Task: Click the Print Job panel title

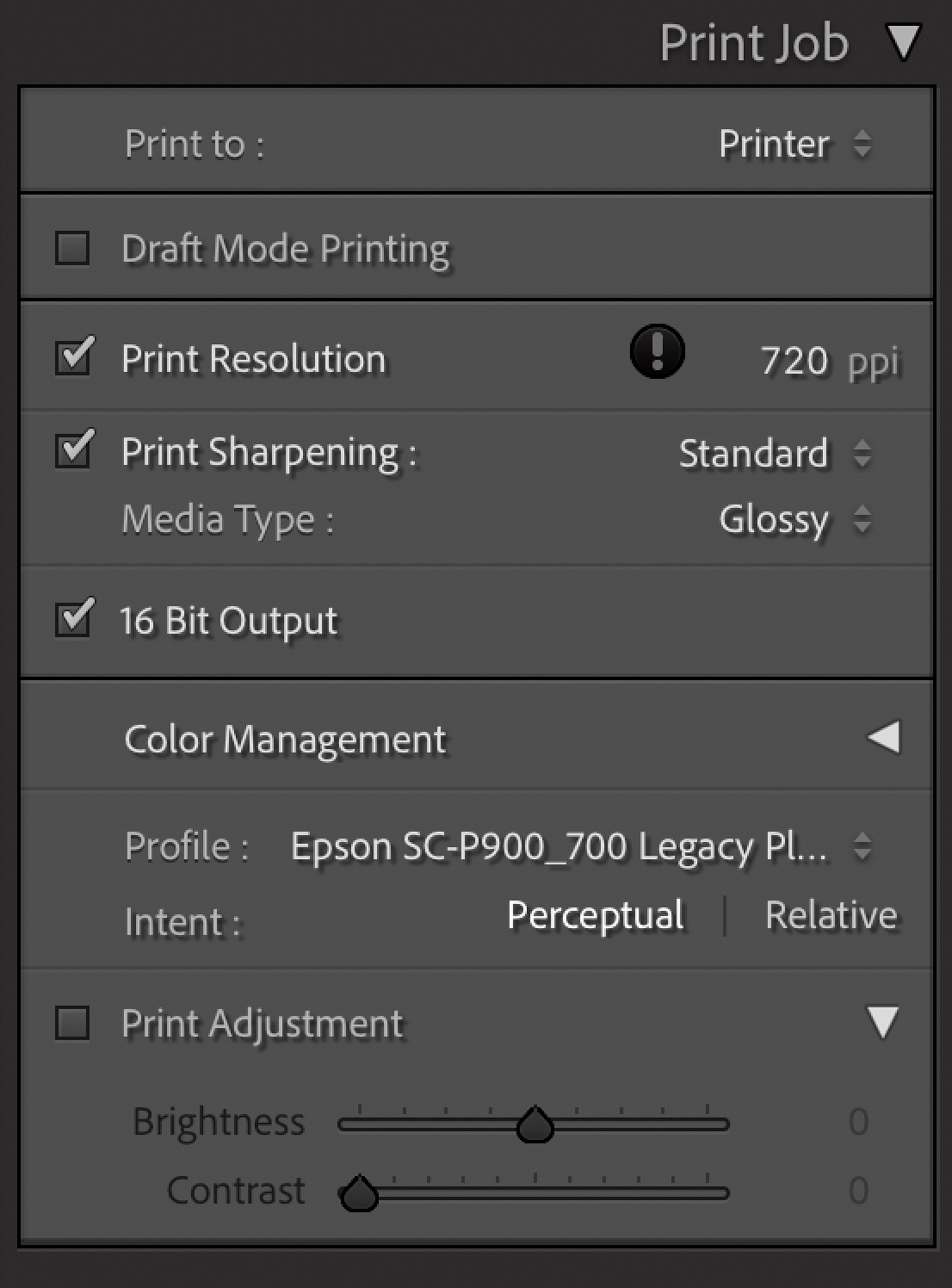Action: pyautogui.click(x=754, y=43)
